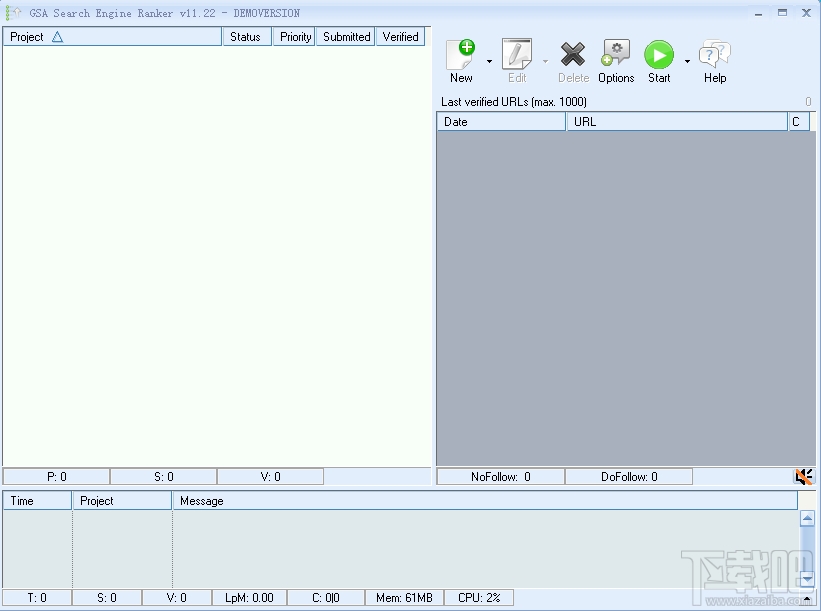Open Help using the question mark icon
The height and width of the screenshot is (611, 821).
click(714, 55)
